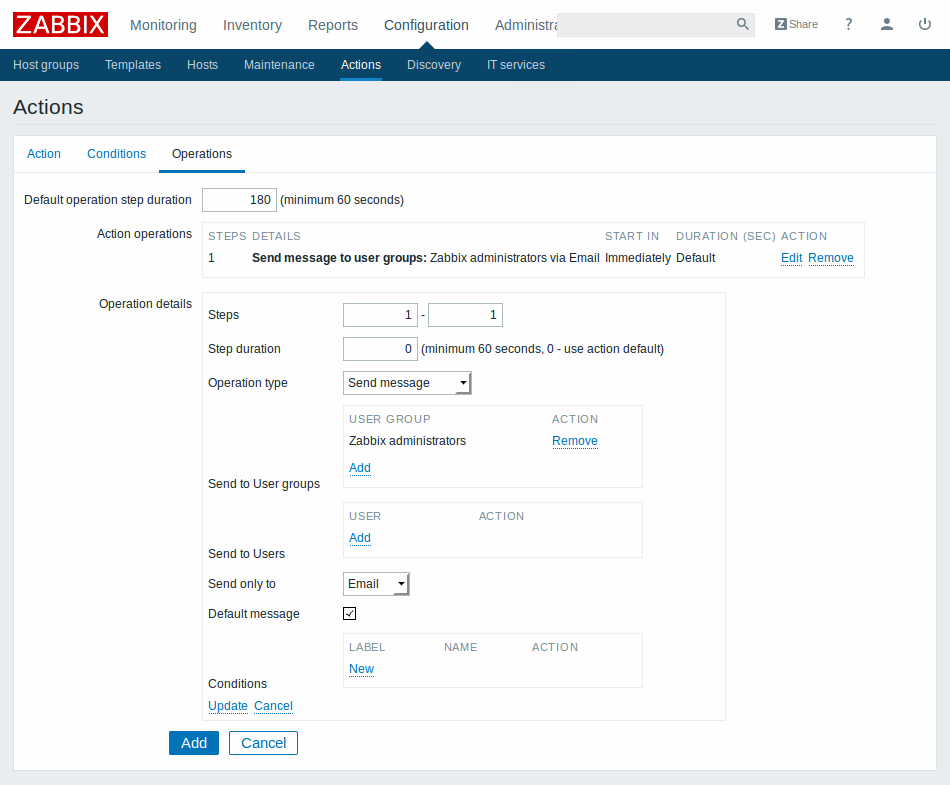
Task: Add a user group recipient
Action: pyautogui.click(x=360, y=468)
